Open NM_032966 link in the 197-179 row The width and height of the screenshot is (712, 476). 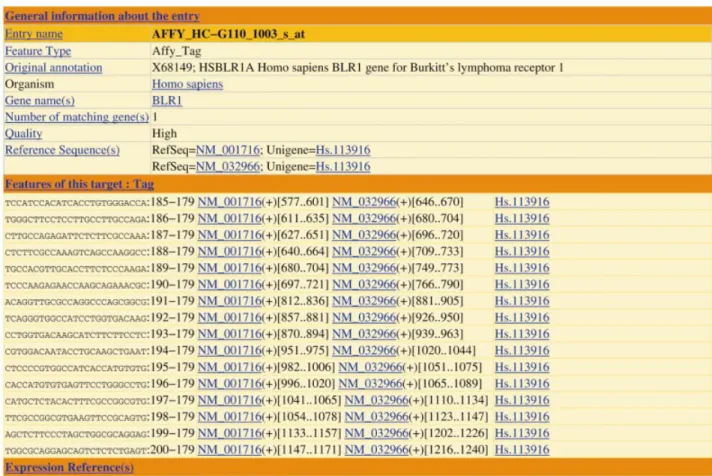tap(377, 400)
